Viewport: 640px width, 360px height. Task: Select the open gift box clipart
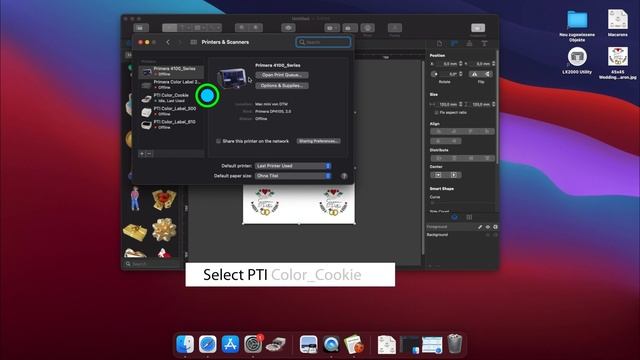[164, 199]
